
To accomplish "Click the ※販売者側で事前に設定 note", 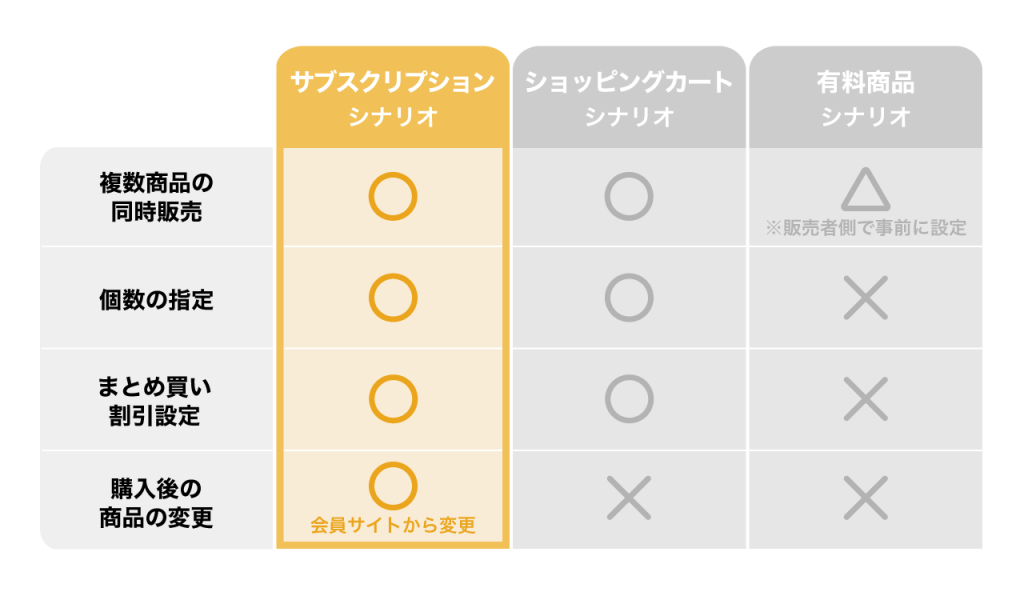I will (865, 228).
